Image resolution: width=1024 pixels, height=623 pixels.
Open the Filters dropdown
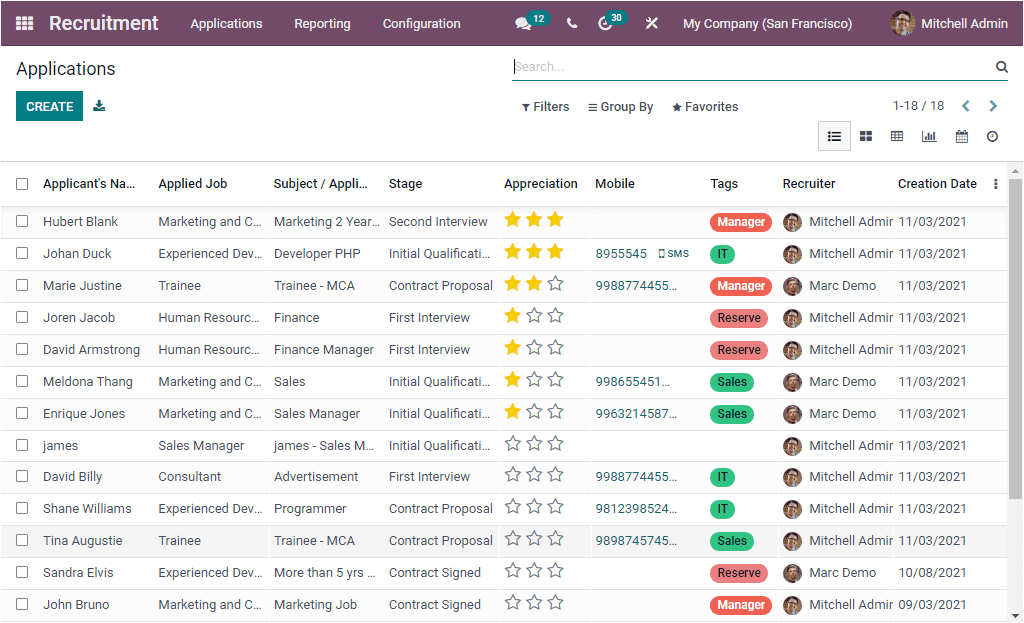(x=545, y=106)
